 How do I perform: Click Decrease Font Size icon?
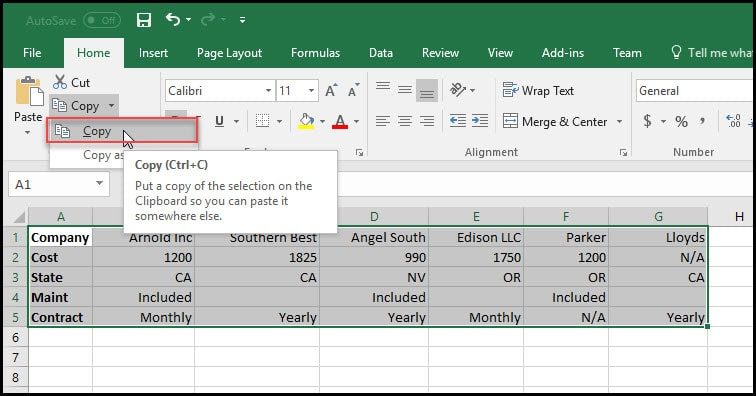click(x=353, y=91)
